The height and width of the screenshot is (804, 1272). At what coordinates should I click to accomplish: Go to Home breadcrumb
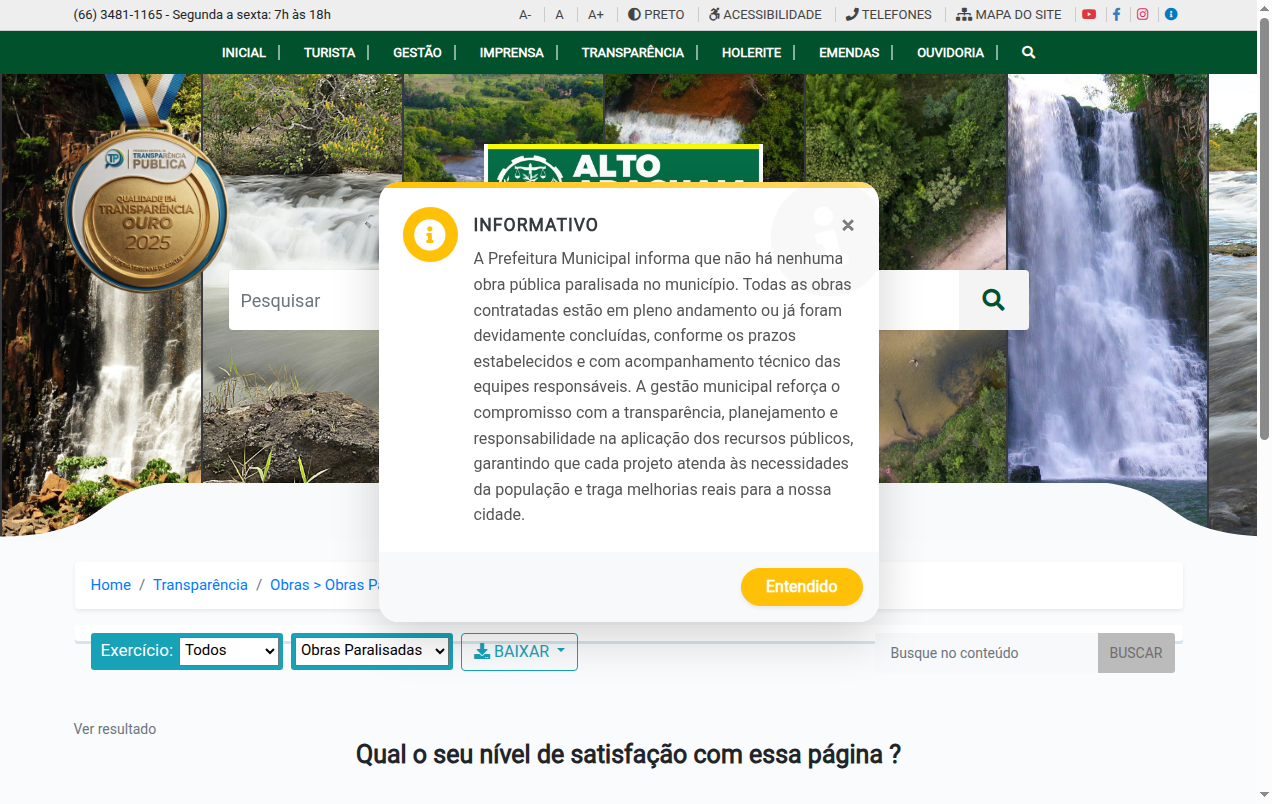click(x=111, y=585)
